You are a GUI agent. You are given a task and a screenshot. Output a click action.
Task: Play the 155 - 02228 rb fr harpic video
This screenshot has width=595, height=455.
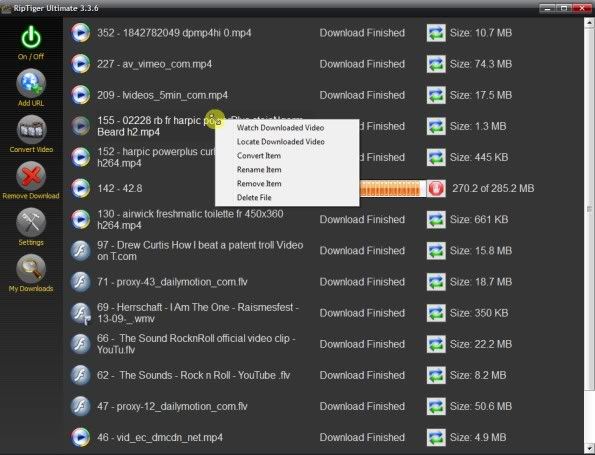(x=80, y=126)
